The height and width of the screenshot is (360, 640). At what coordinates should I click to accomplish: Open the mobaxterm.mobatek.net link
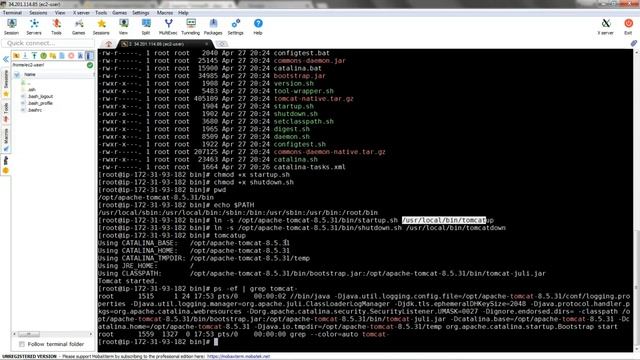point(238,356)
